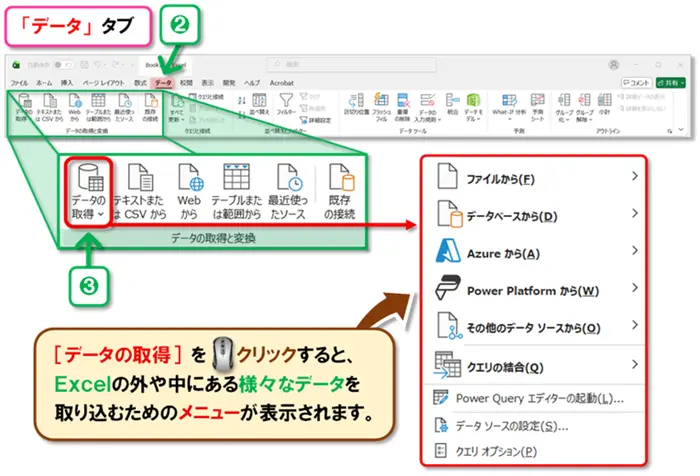Click the filter 再適用 button

coord(312,108)
